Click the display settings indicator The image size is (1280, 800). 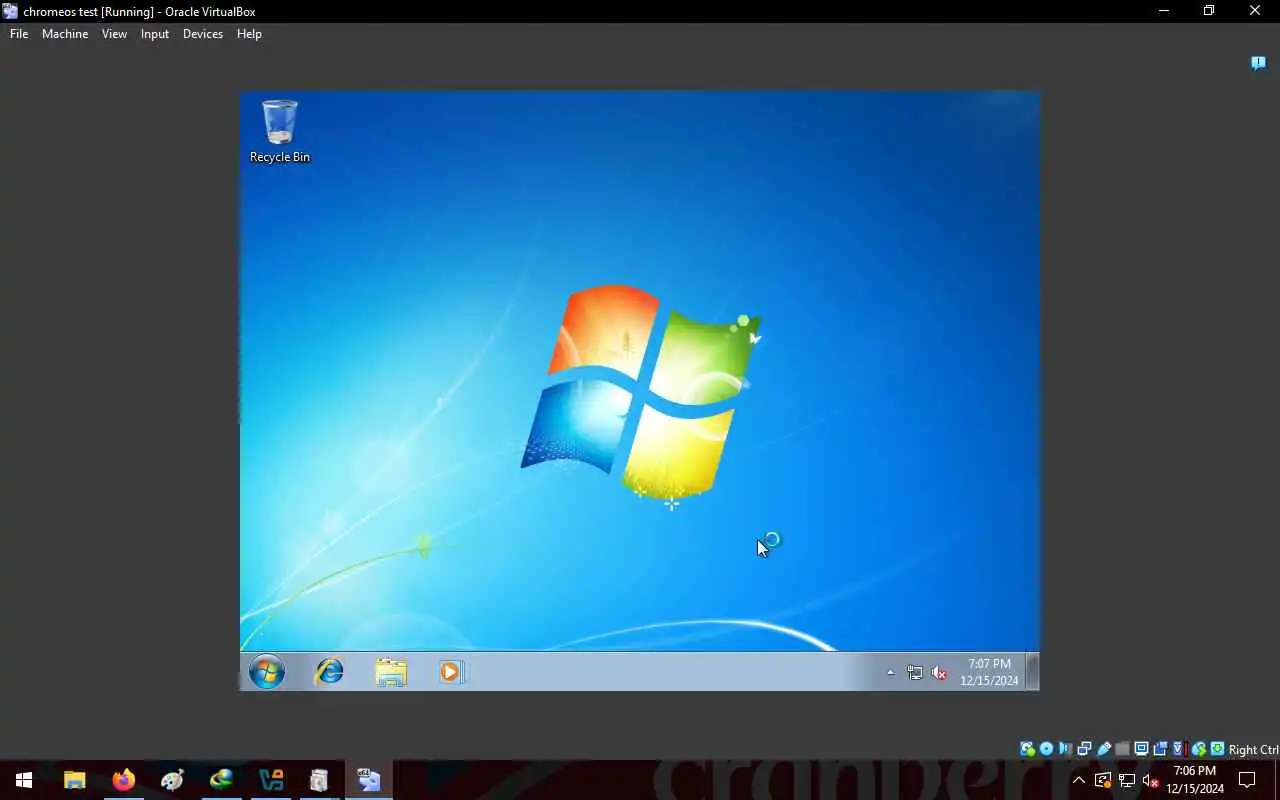pos(1141,749)
